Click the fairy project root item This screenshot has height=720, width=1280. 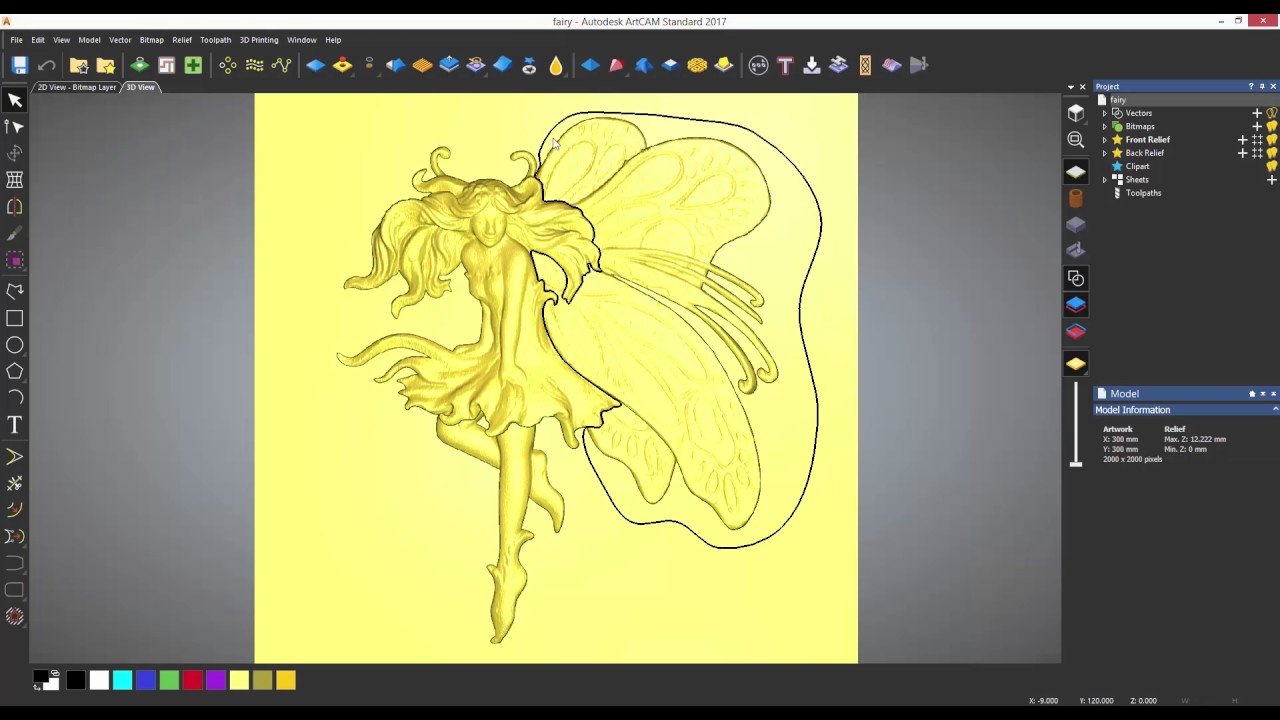[x=1118, y=100]
